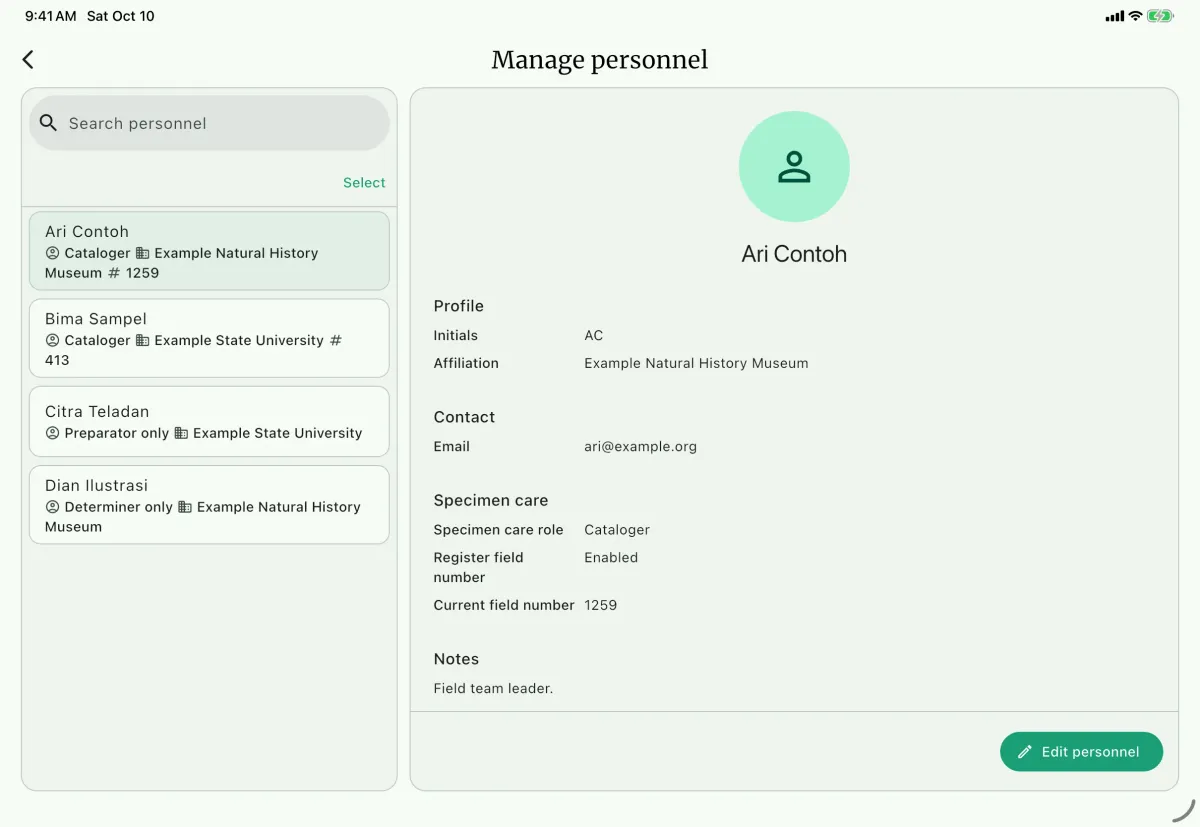Image resolution: width=1200 pixels, height=827 pixels.
Task: Click the Ari Contoh name heading
Action: 794,254
